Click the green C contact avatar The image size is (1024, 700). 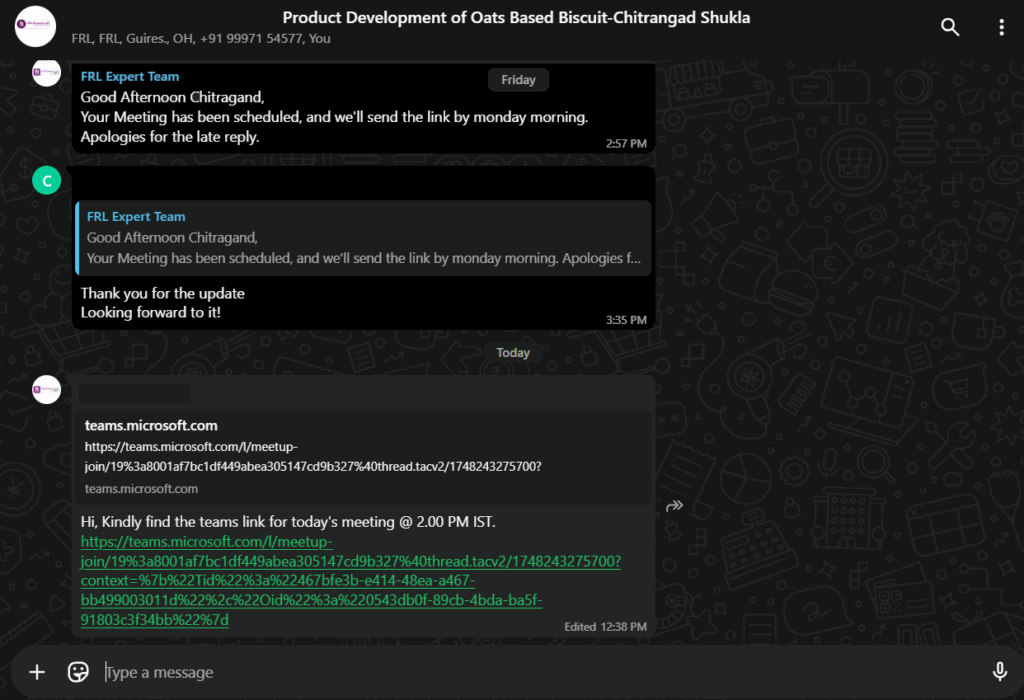tap(46, 180)
